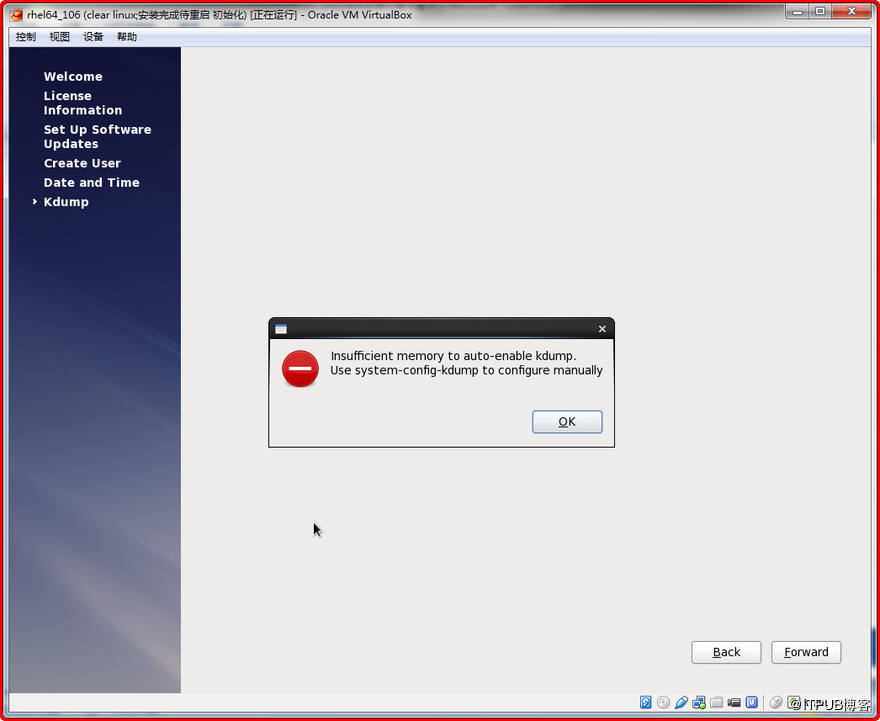Close the kdump error dialog with X
Image resolution: width=880 pixels, height=721 pixels.
click(602, 329)
